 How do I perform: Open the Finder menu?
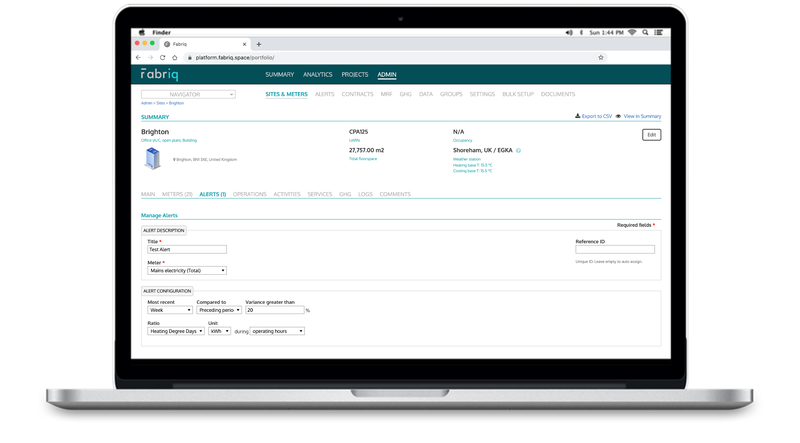point(161,32)
